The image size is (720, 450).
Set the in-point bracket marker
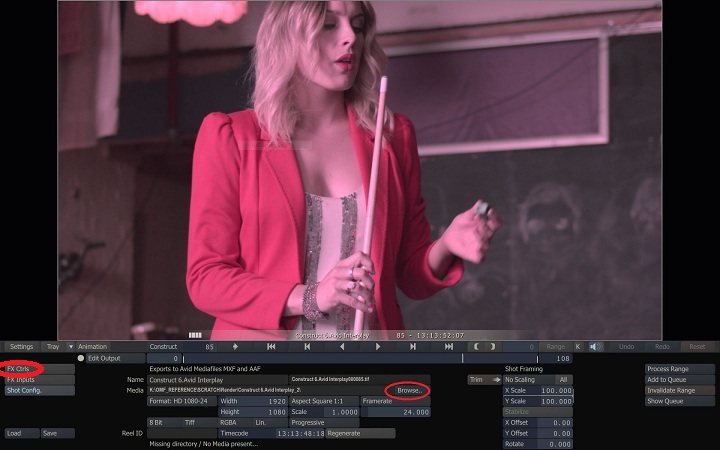click(x=476, y=347)
